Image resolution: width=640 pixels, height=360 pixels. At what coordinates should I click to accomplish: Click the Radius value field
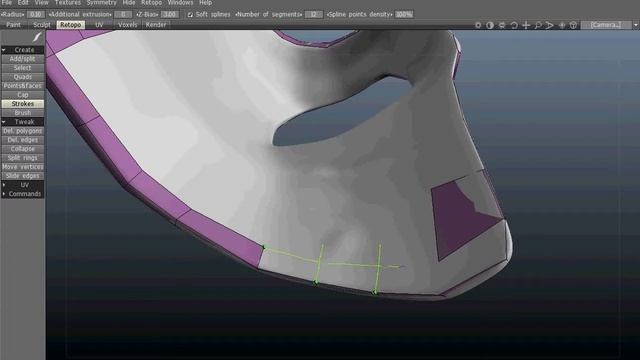(36, 14)
